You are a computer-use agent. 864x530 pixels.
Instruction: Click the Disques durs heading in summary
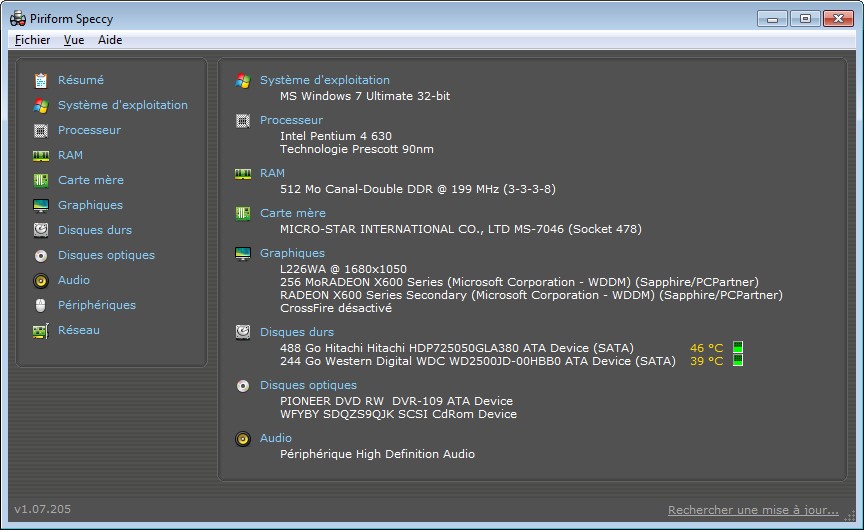click(296, 332)
